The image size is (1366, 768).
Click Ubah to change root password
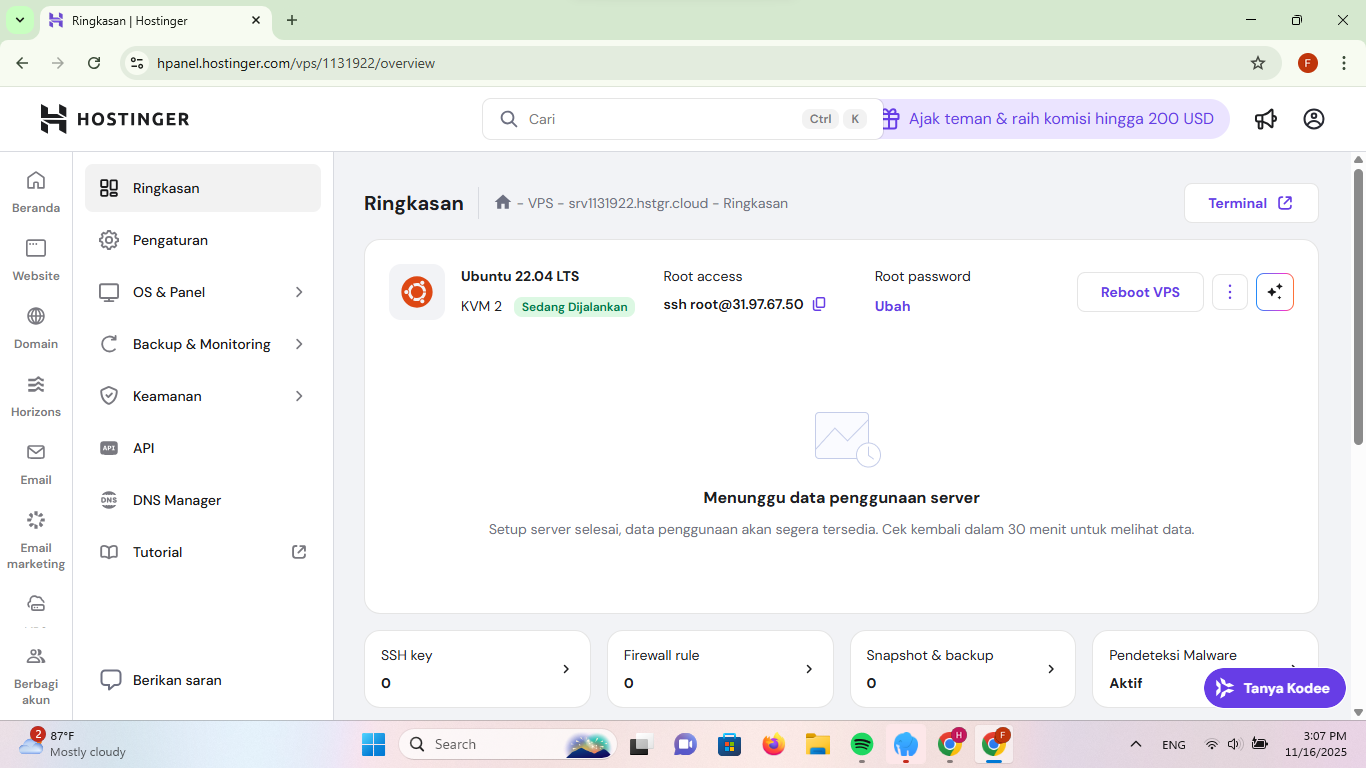[x=891, y=305]
